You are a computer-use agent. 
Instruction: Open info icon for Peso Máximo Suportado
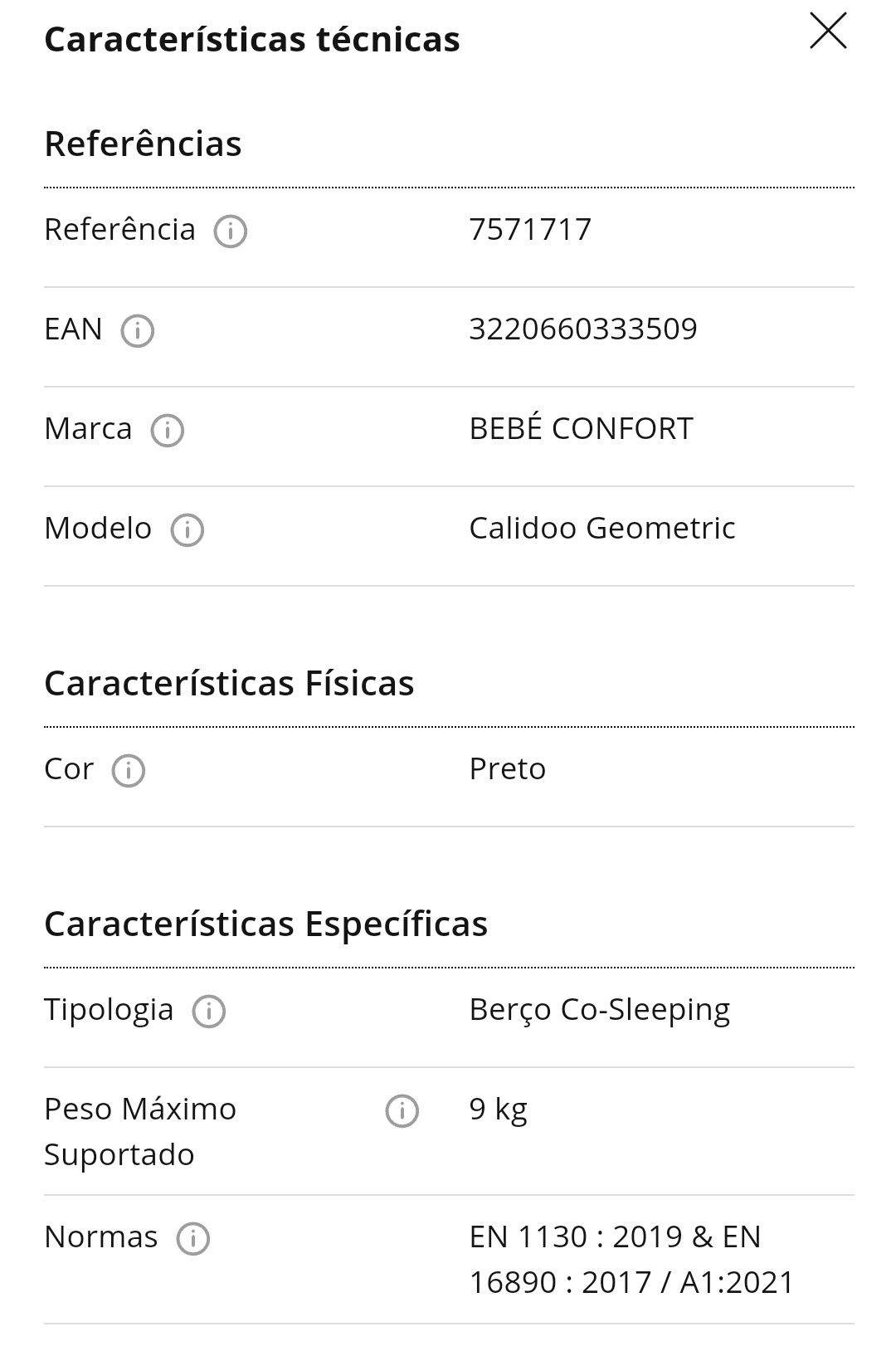[402, 1111]
